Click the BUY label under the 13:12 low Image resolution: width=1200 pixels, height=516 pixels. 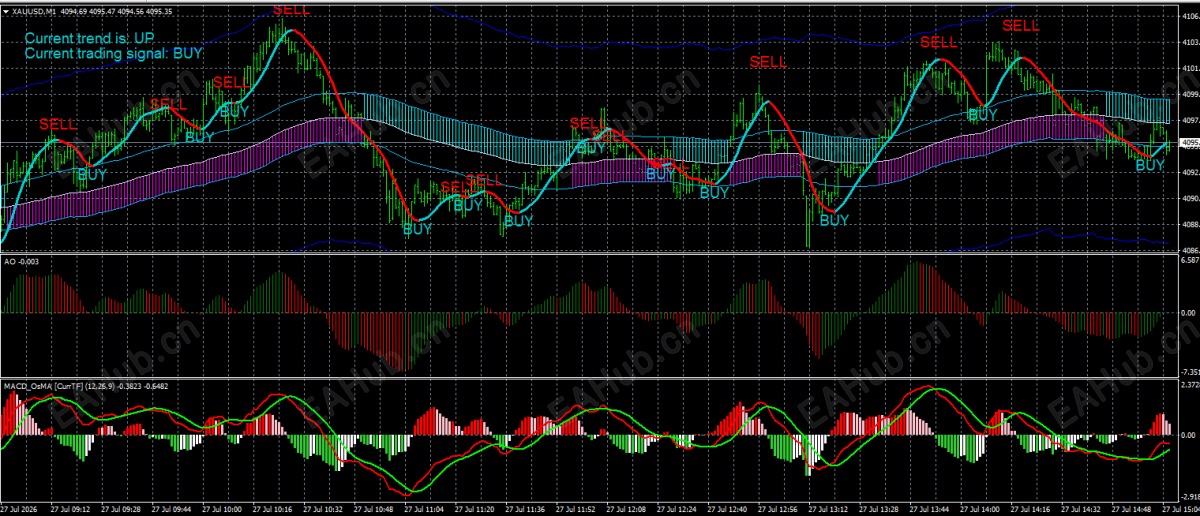click(x=834, y=221)
